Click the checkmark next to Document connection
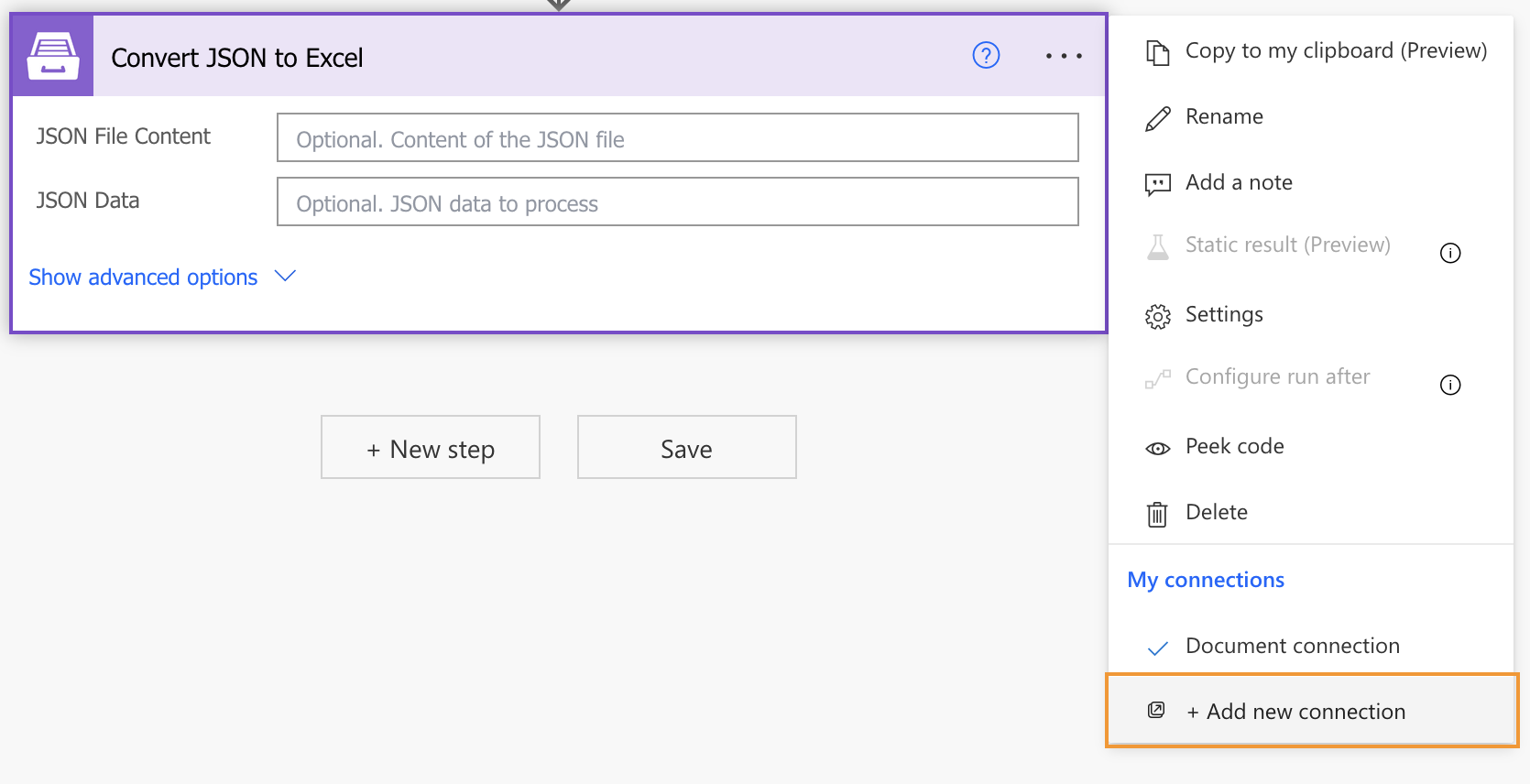 tap(1157, 648)
